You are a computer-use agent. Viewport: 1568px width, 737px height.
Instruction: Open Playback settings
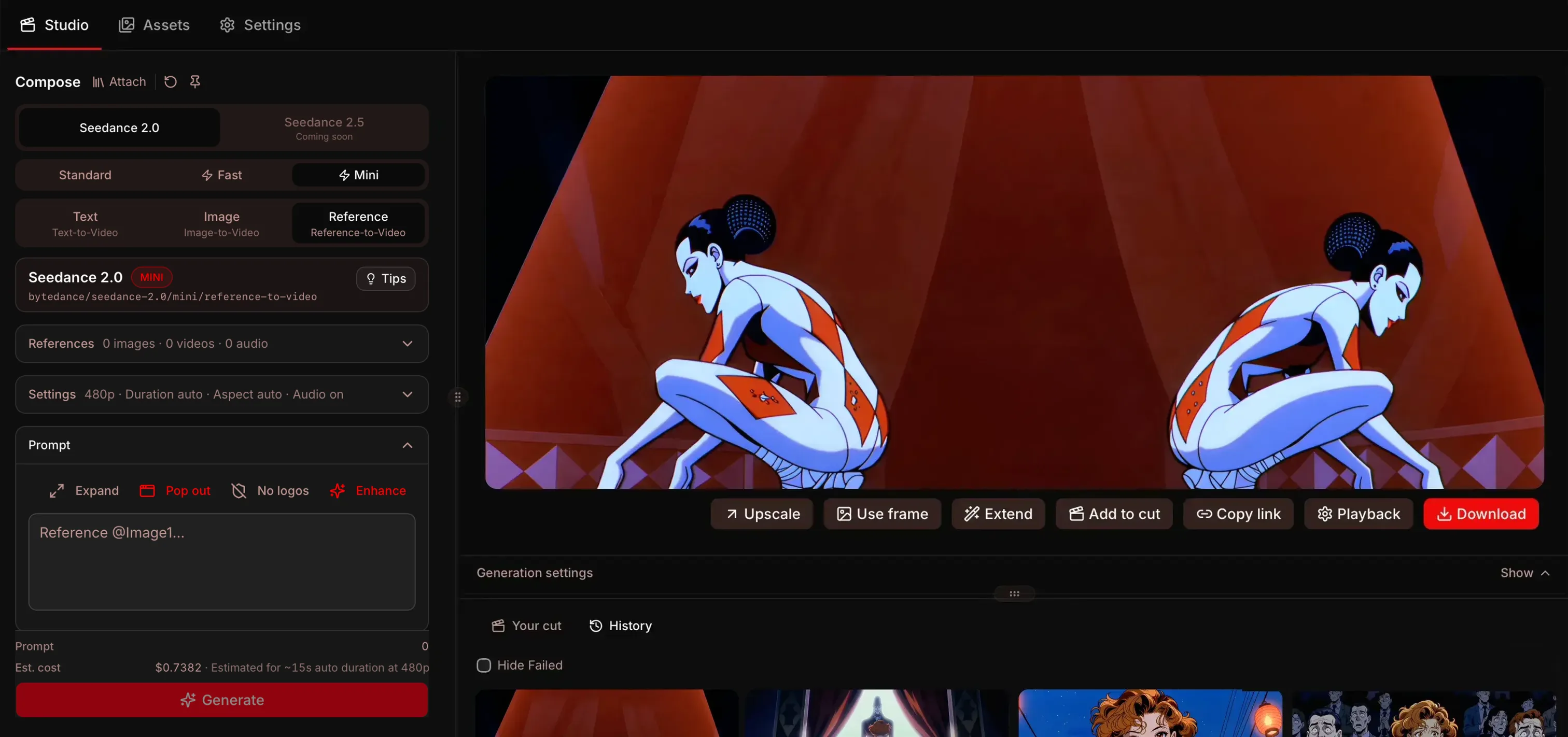[1359, 514]
